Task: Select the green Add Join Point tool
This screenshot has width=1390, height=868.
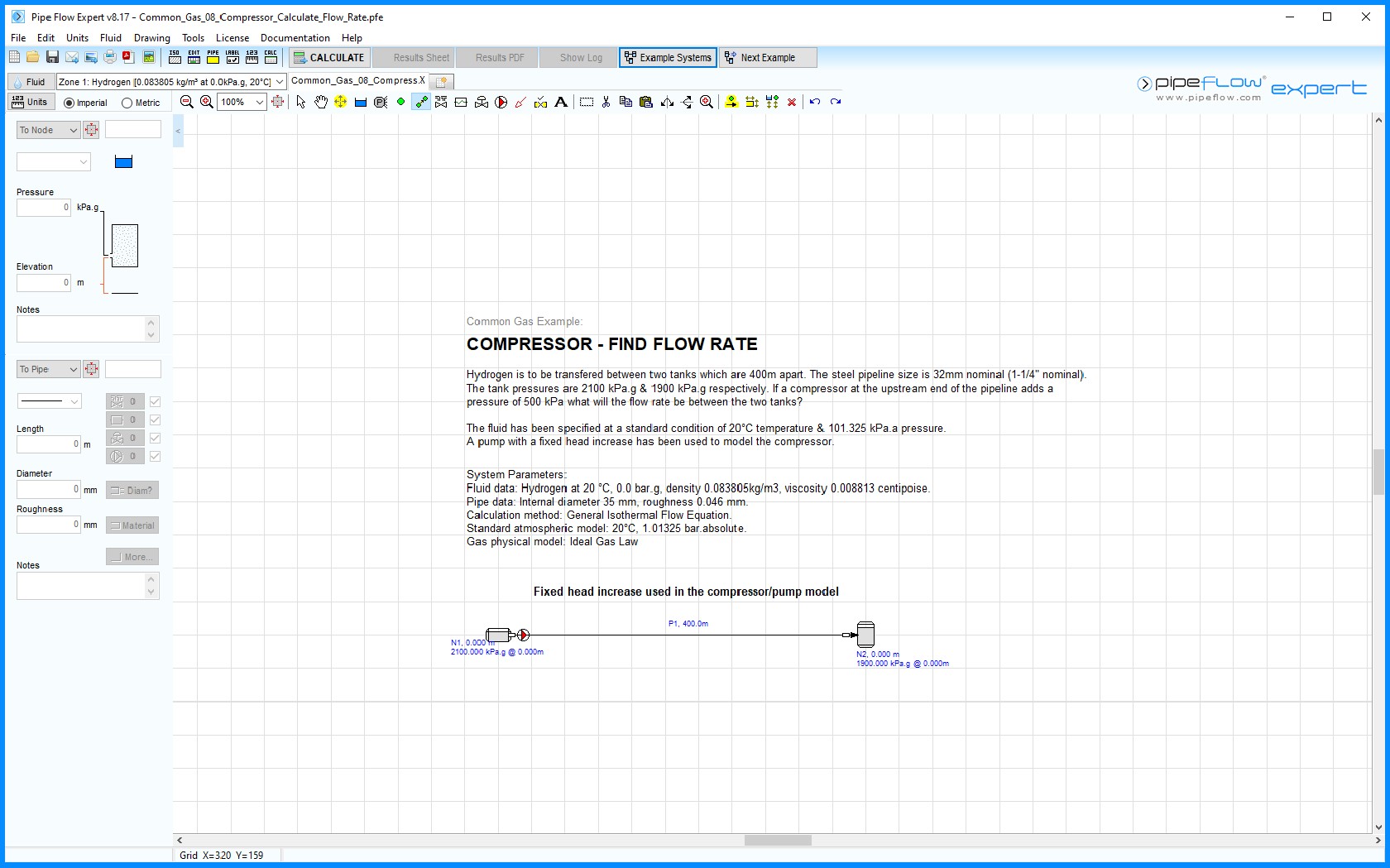Action: pos(400,102)
